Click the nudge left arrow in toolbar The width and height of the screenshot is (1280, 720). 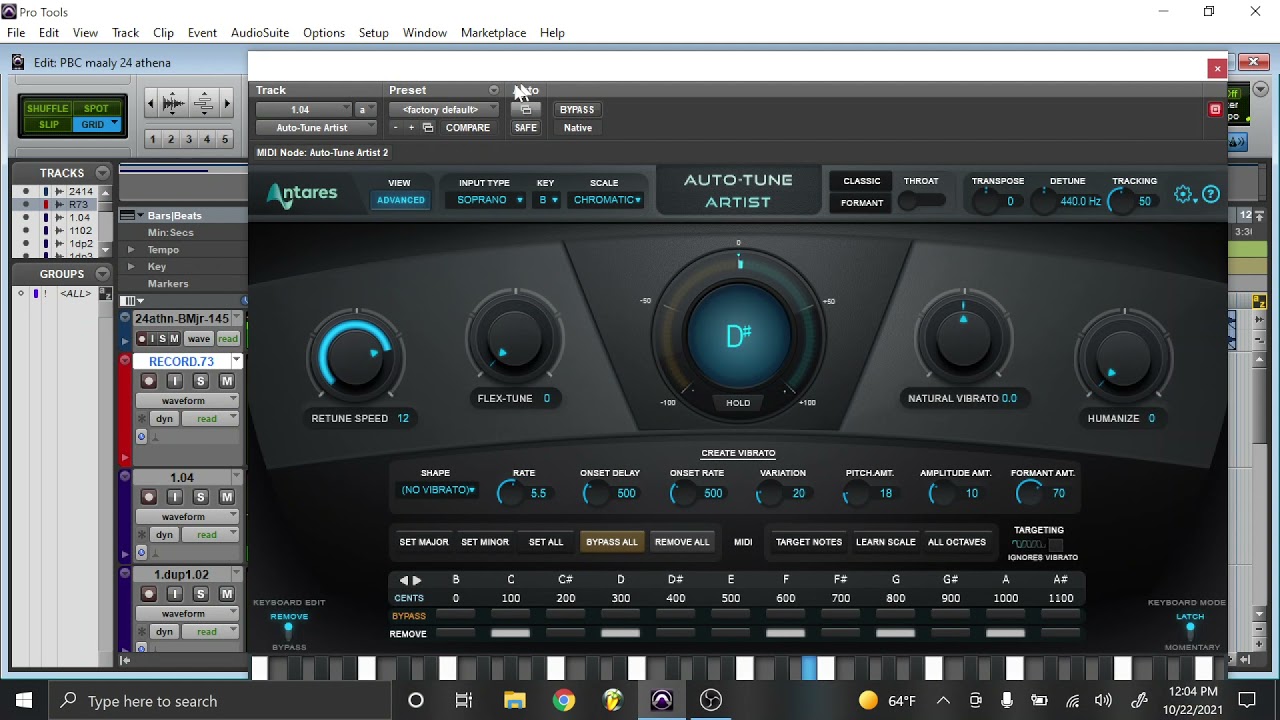pyautogui.click(x=150, y=103)
